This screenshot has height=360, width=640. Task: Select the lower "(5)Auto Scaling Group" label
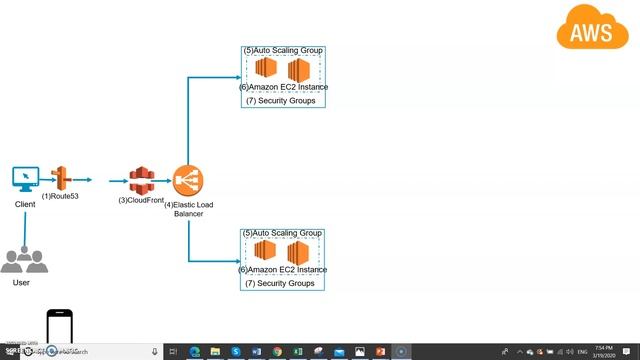coord(282,233)
